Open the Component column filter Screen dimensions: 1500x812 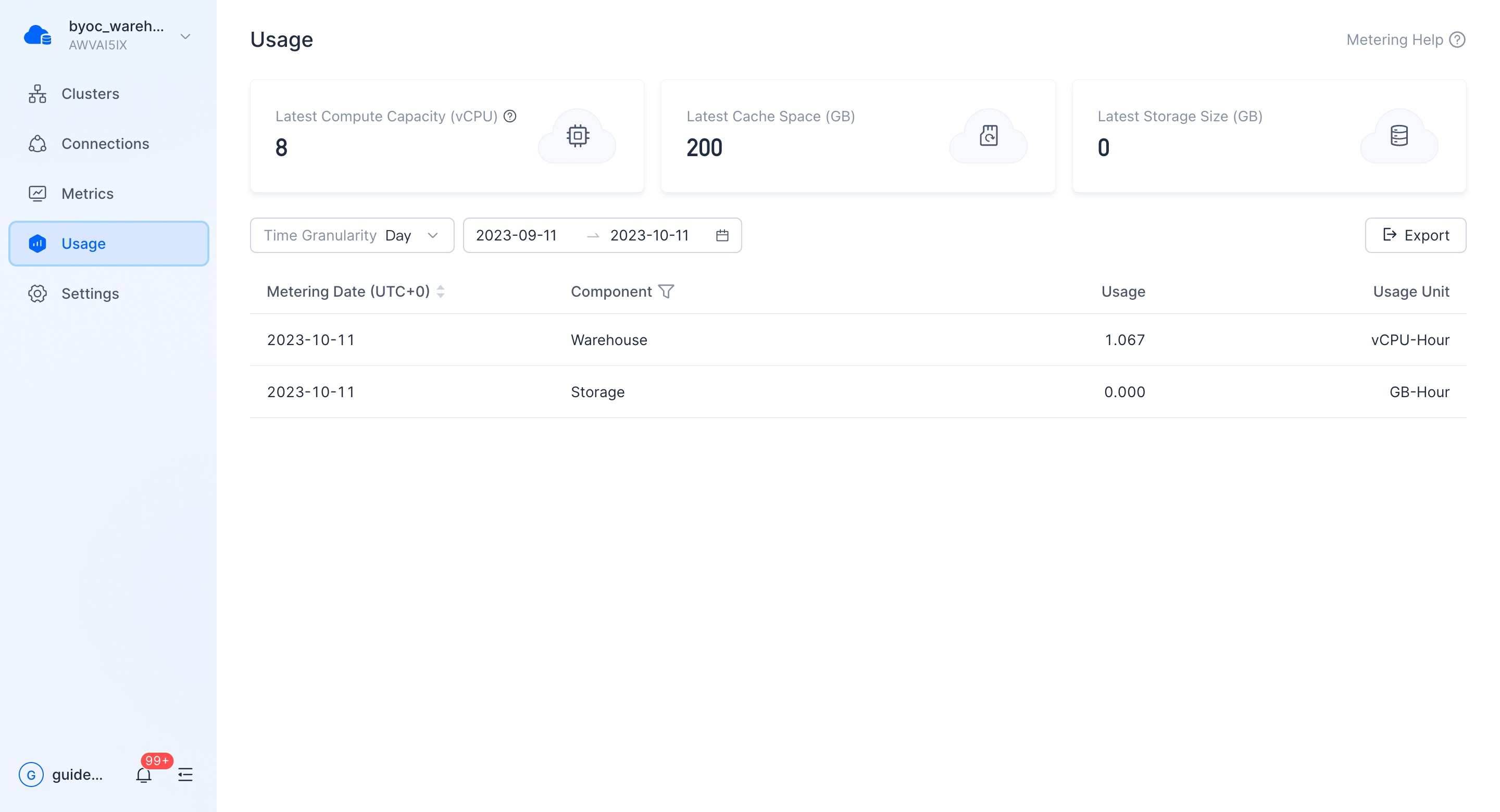tap(666, 291)
